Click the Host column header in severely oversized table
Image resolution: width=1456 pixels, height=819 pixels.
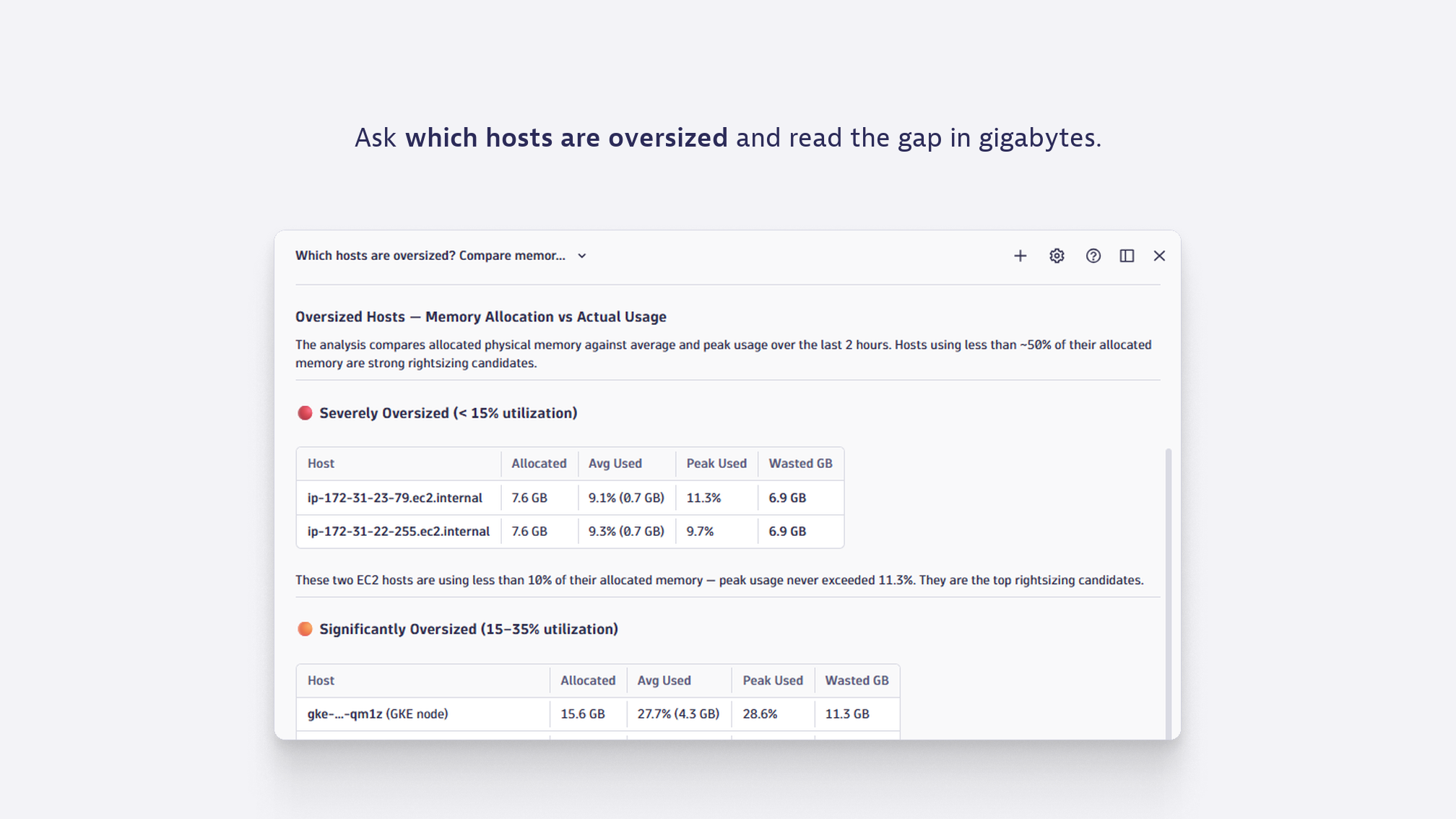tap(399, 464)
